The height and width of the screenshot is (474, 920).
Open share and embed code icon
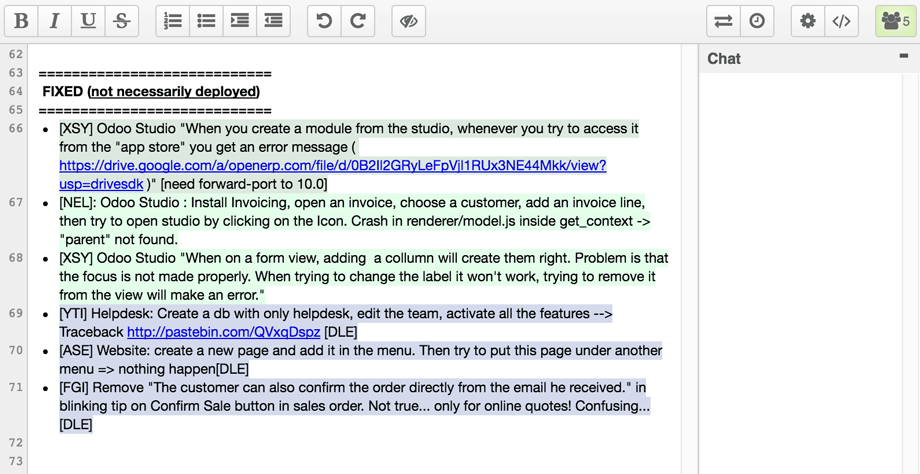(x=841, y=21)
